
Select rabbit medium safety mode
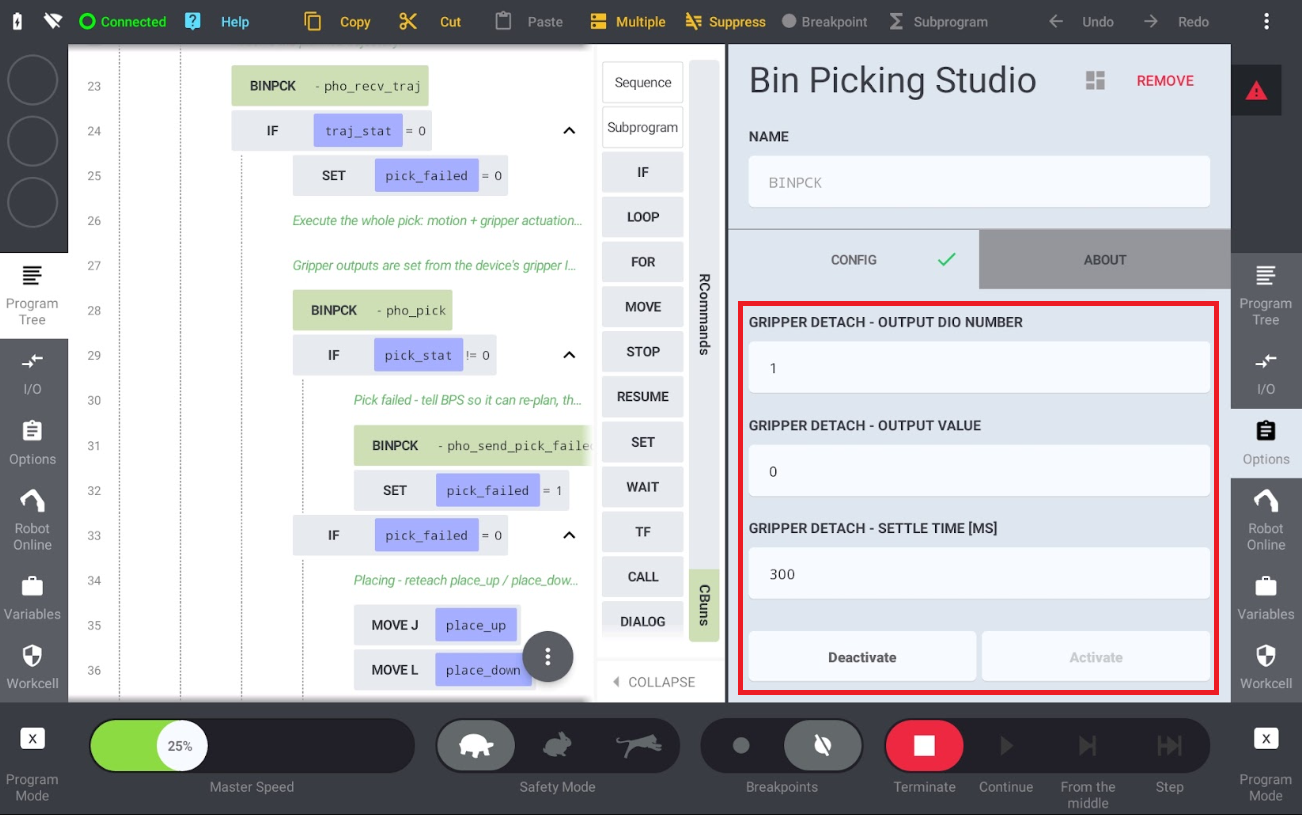[x=557, y=746]
